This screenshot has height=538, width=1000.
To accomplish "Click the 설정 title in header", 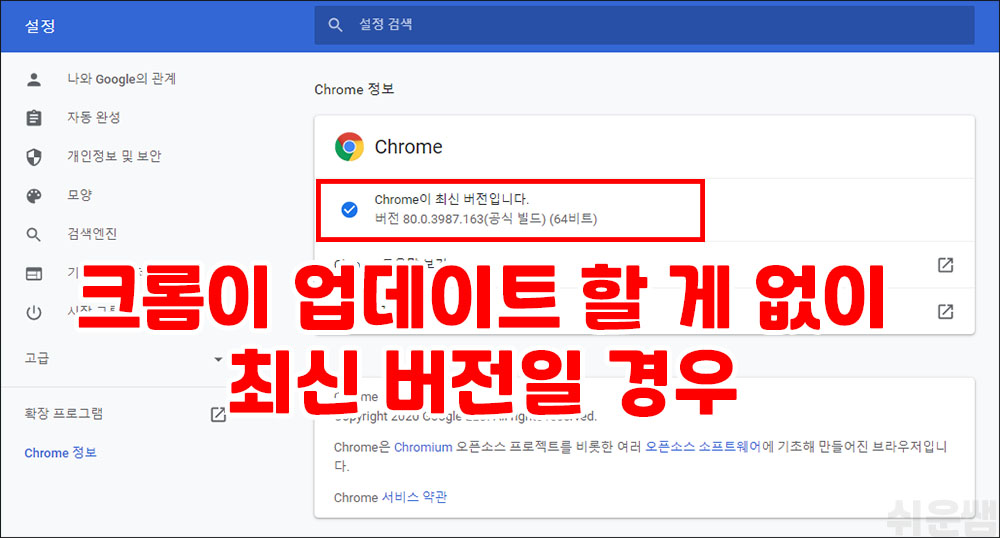I will coord(40,25).
